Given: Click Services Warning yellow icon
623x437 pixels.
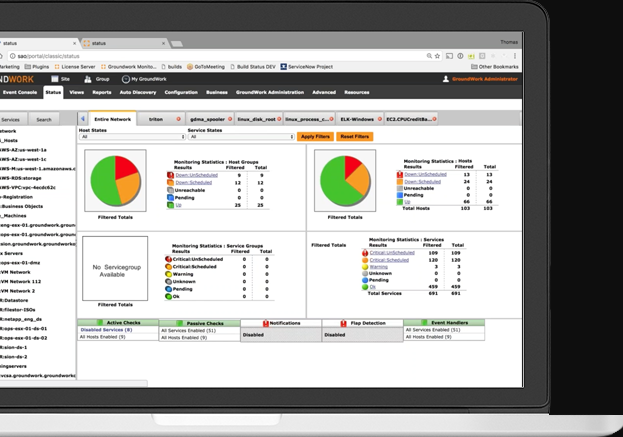Looking at the screenshot, I should pyautogui.click(x=365, y=267).
